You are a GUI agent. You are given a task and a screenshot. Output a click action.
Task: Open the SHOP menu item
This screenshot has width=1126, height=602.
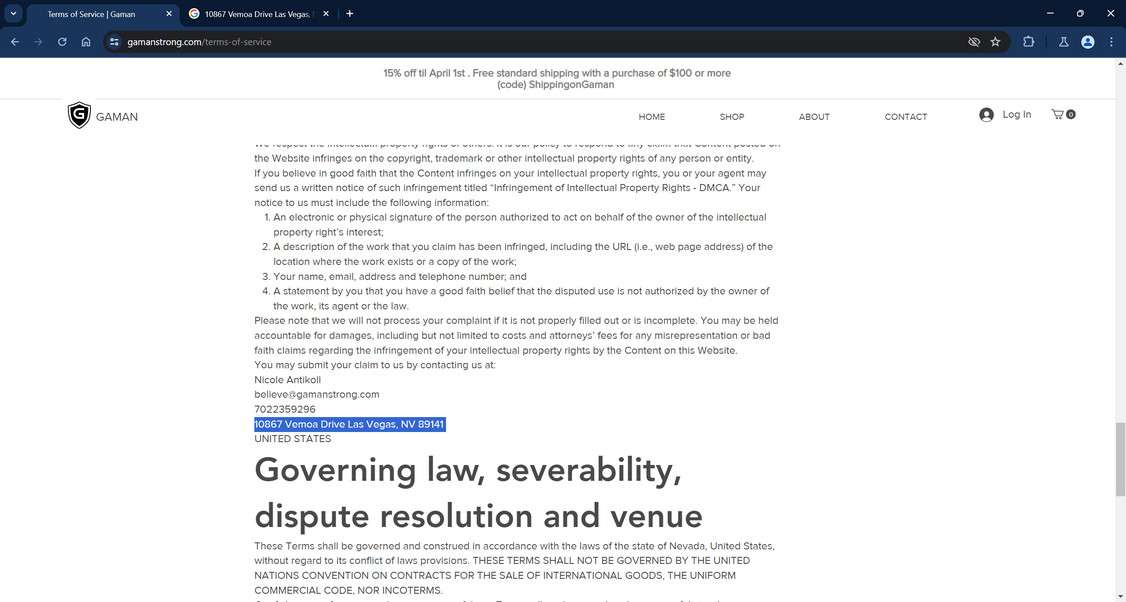[x=732, y=116]
